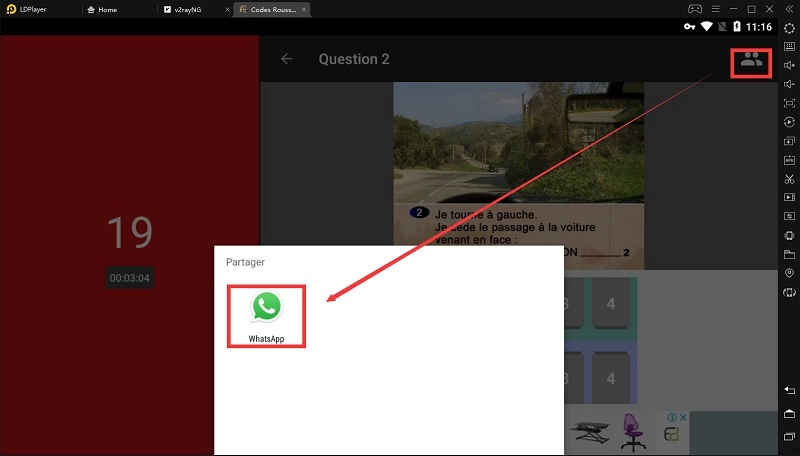Switch to the Home tab

pyautogui.click(x=105, y=9)
